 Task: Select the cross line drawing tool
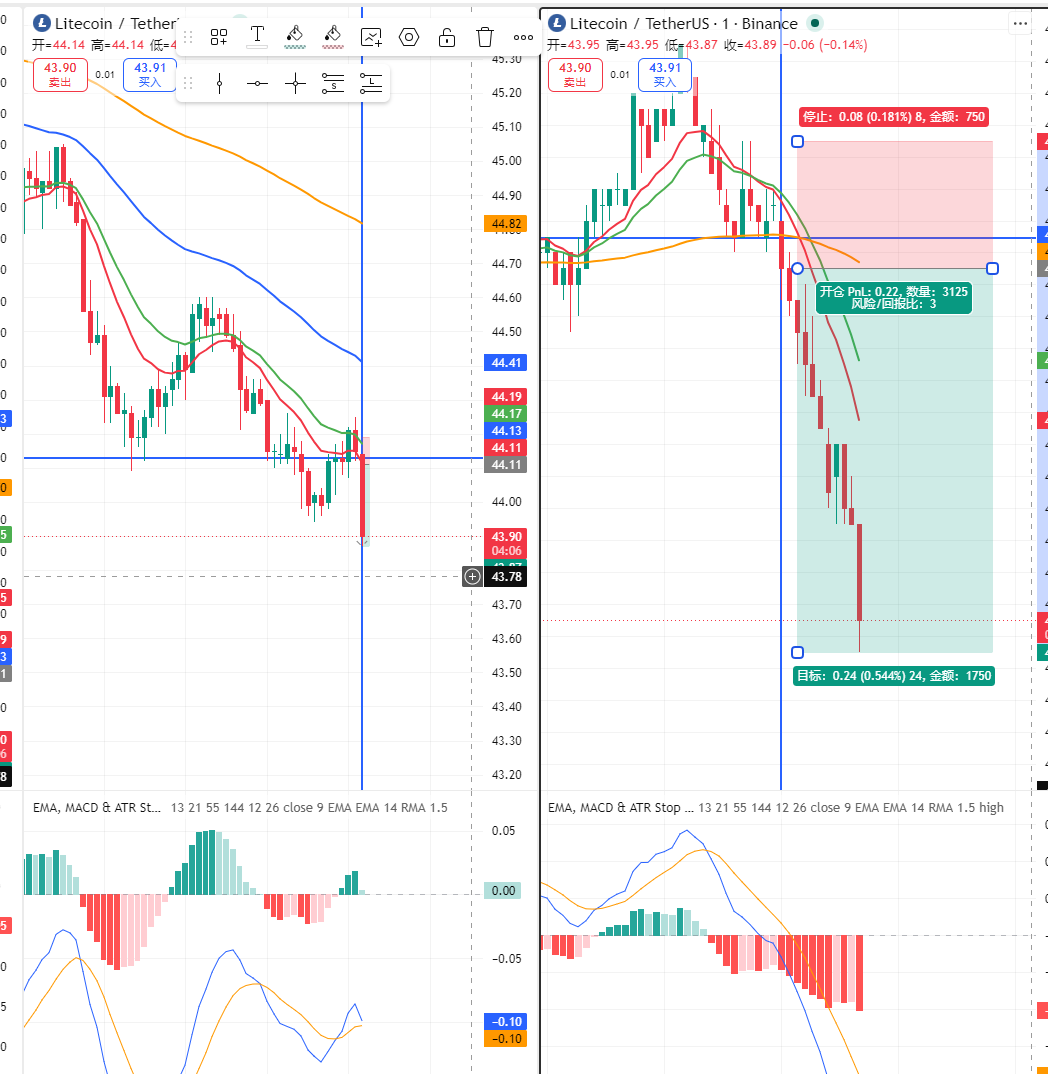point(295,84)
